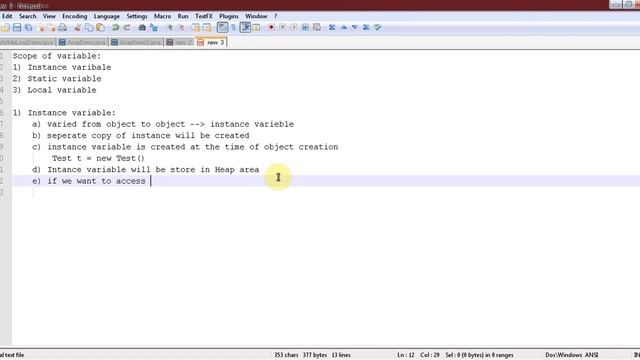
Task: Toggle synchronized vertical scrolling
Action: pyautogui.click(x=196, y=27)
